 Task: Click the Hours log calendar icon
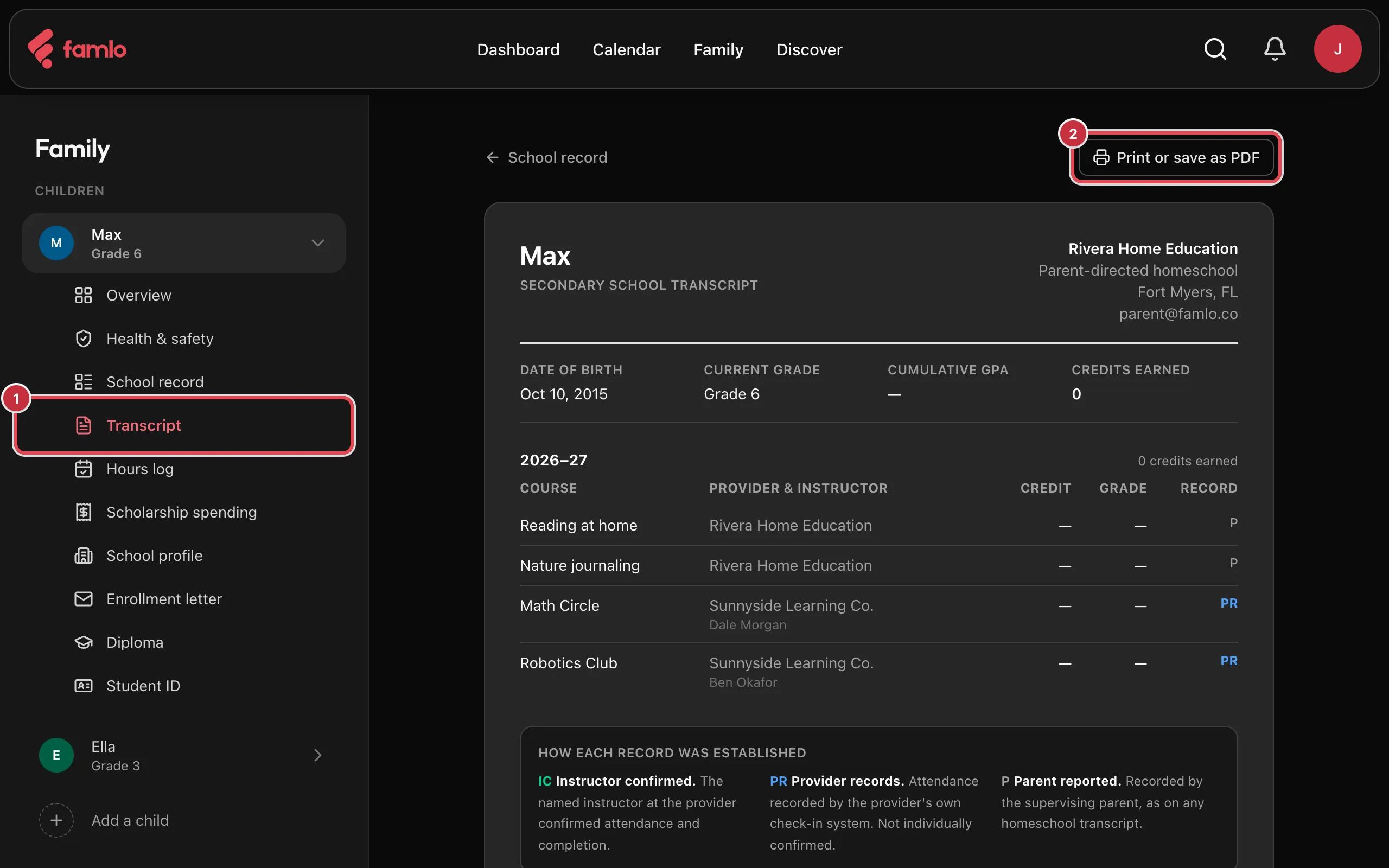[x=83, y=469]
